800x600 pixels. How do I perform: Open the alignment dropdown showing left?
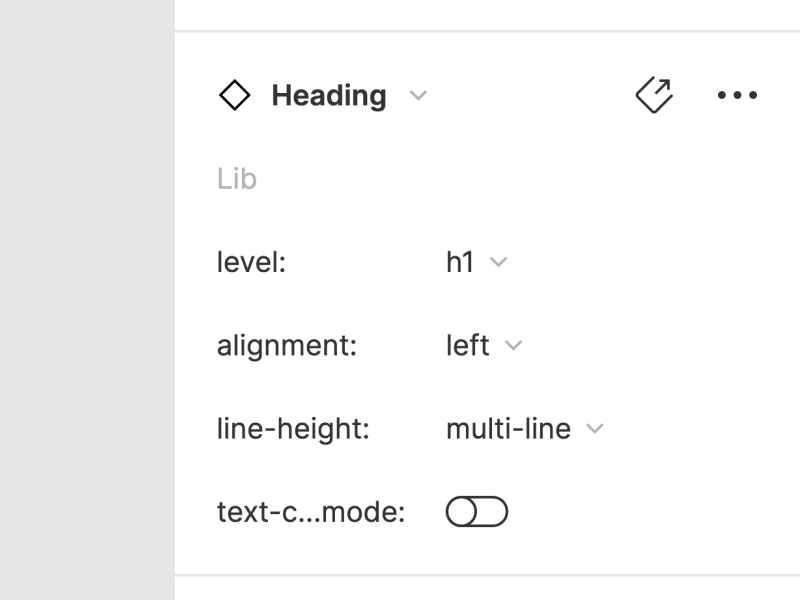[x=481, y=345]
